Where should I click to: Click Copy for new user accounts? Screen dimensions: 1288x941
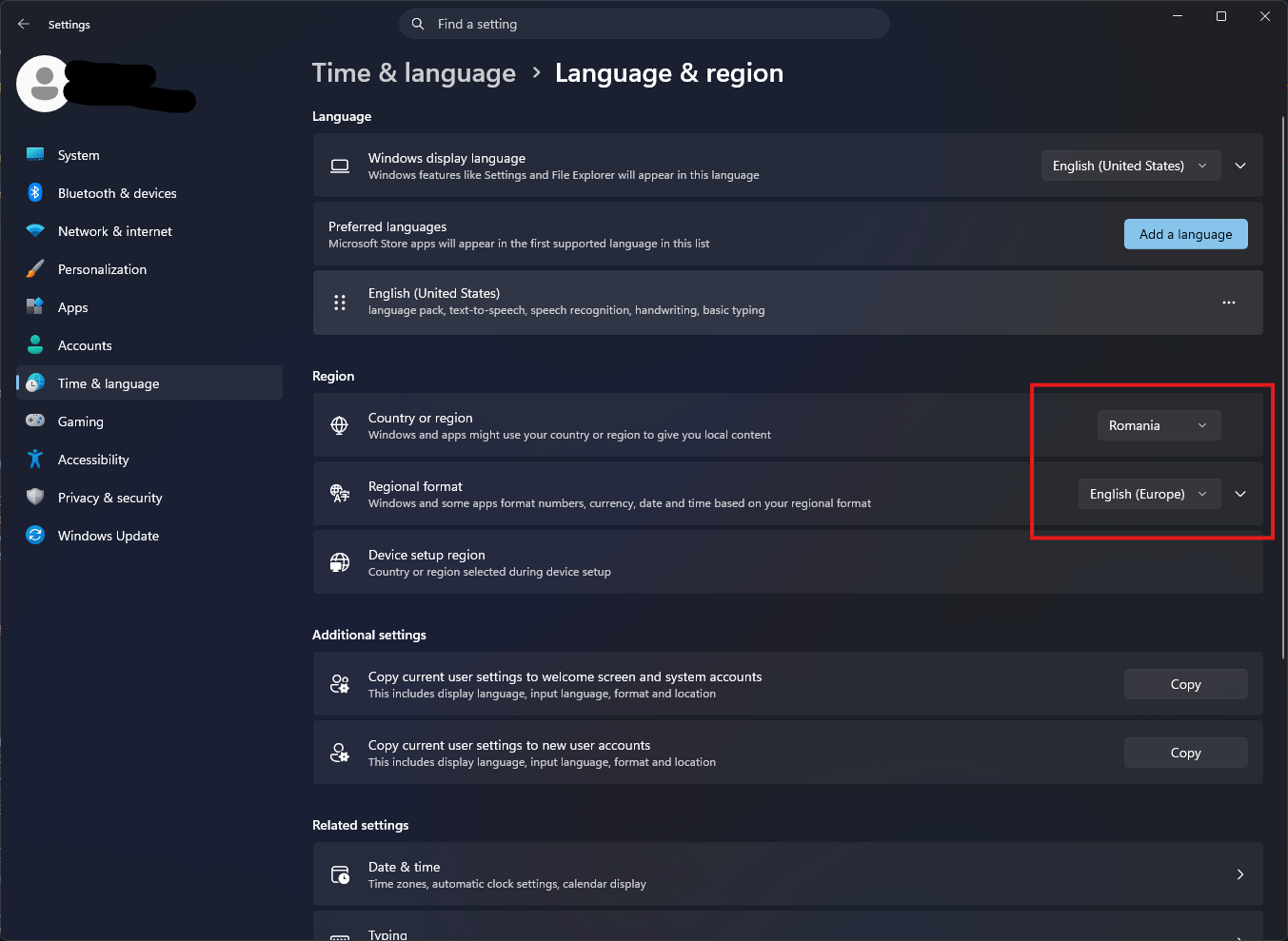(x=1185, y=753)
